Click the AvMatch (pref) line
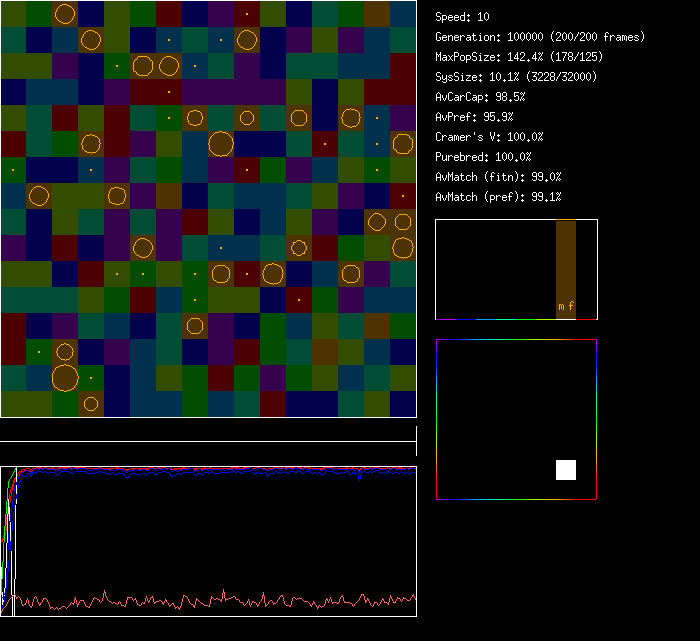700x641 pixels. coord(498,197)
